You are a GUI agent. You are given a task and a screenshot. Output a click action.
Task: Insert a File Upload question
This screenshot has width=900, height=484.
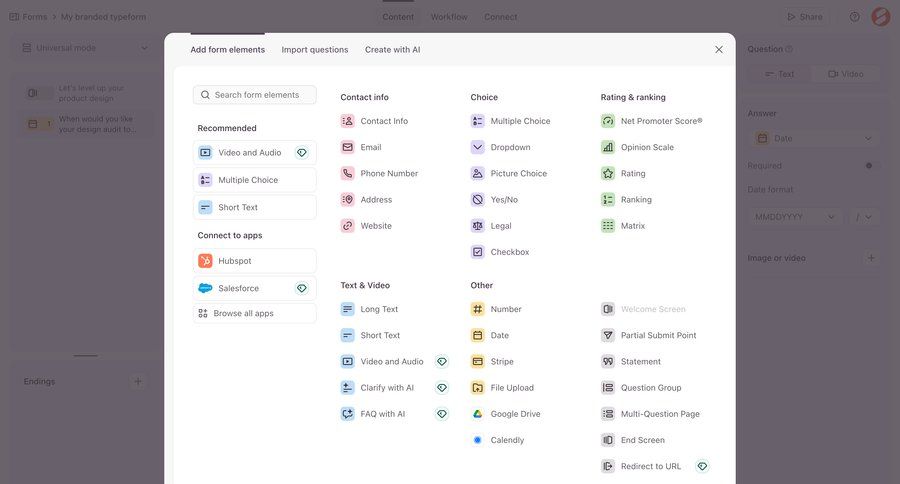pyautogui.click(x=502, y=388)
